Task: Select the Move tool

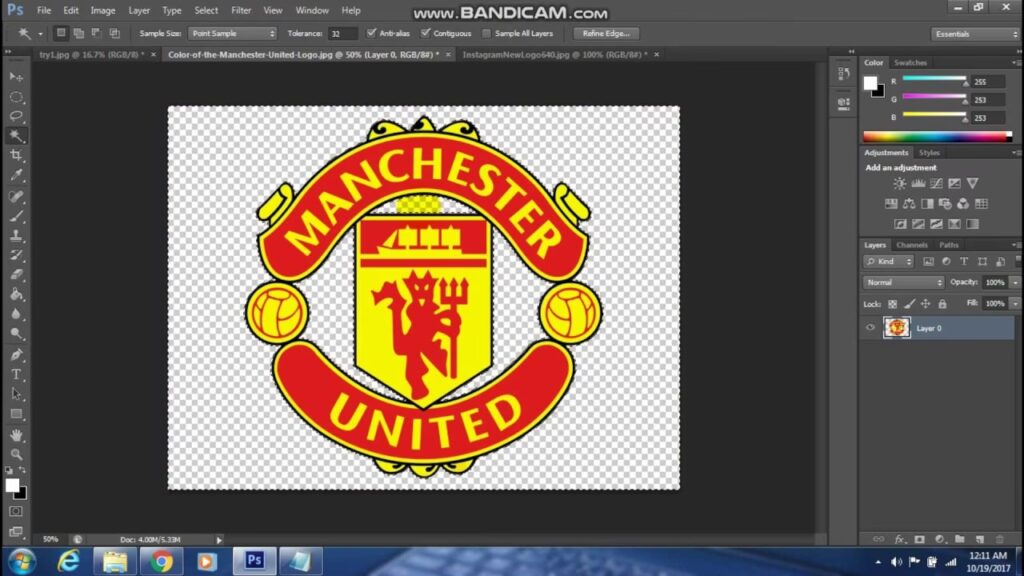Action: [16, 77]
